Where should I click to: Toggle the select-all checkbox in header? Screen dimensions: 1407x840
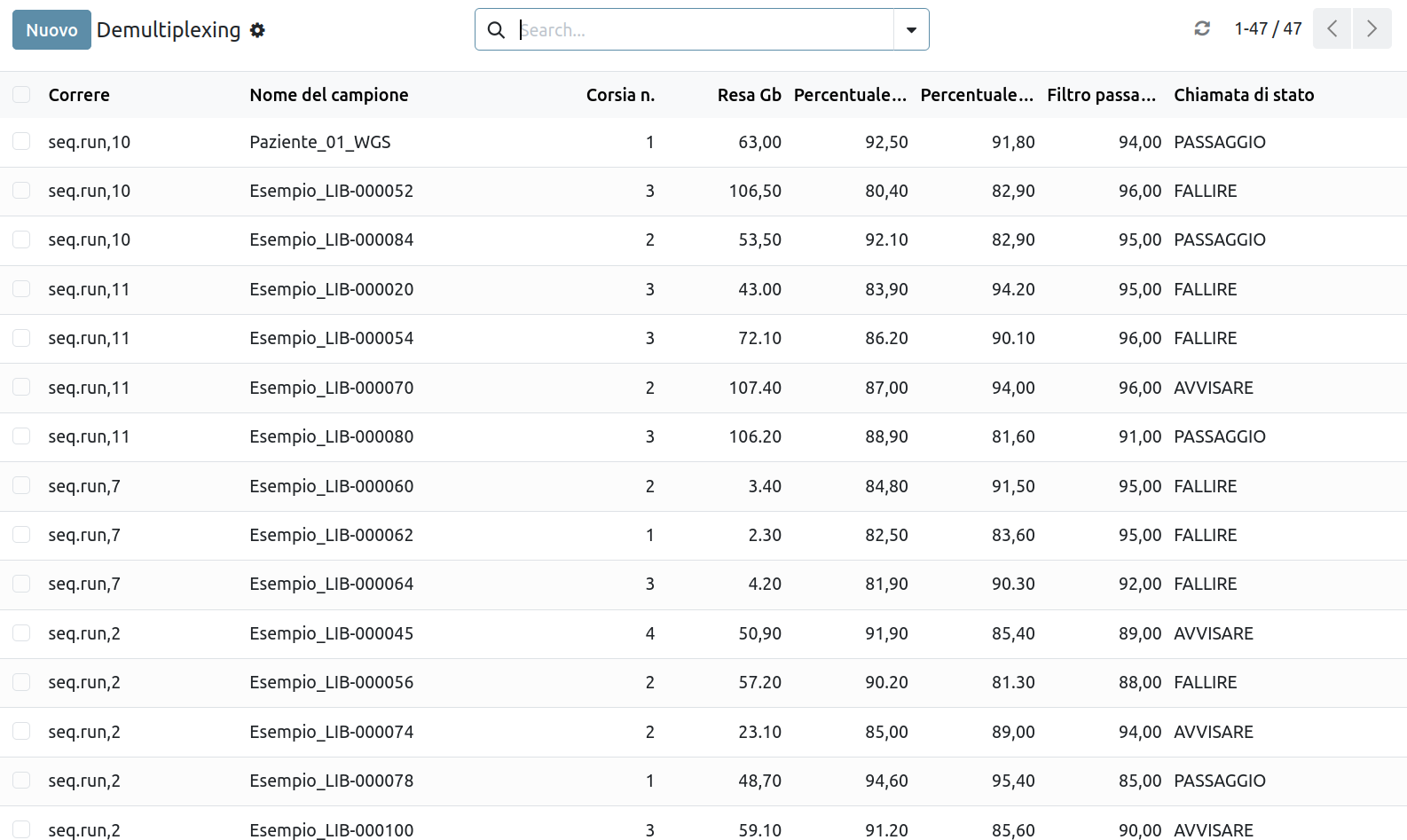[21, 95]
